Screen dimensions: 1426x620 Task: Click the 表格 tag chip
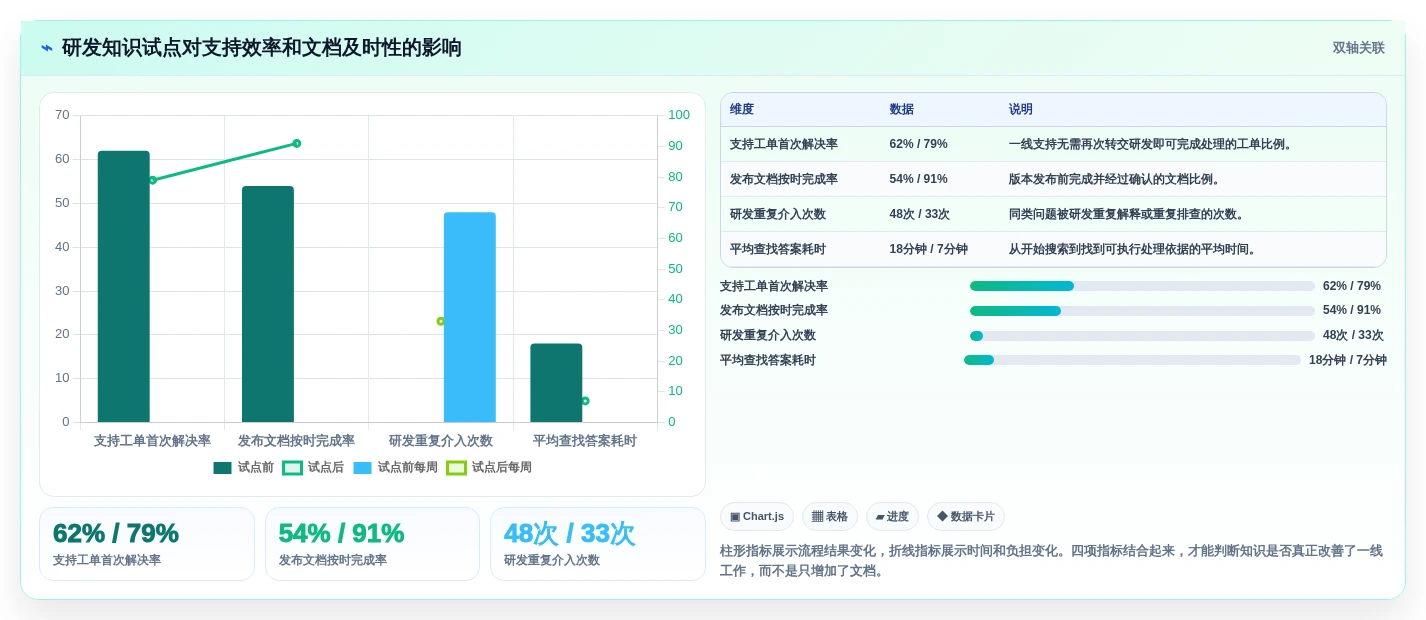[830, 516]
